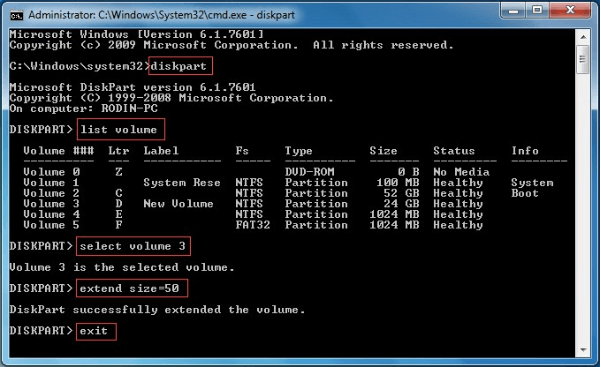The image size is (601, 367).
Task: Click the vertical scrollbar thumb
Action: (583, 59)
